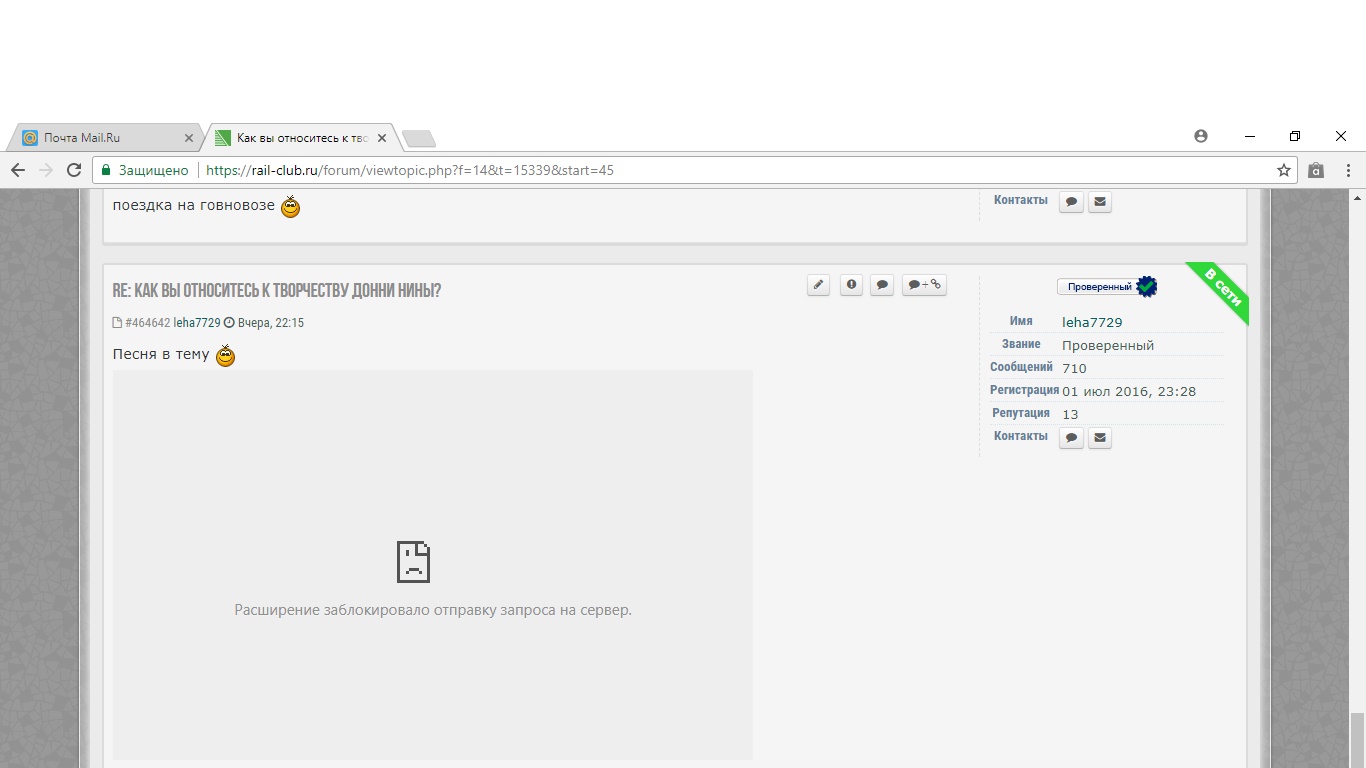
Task: Open leha7729 profile link in Имя row
Action: [1092, 322]
